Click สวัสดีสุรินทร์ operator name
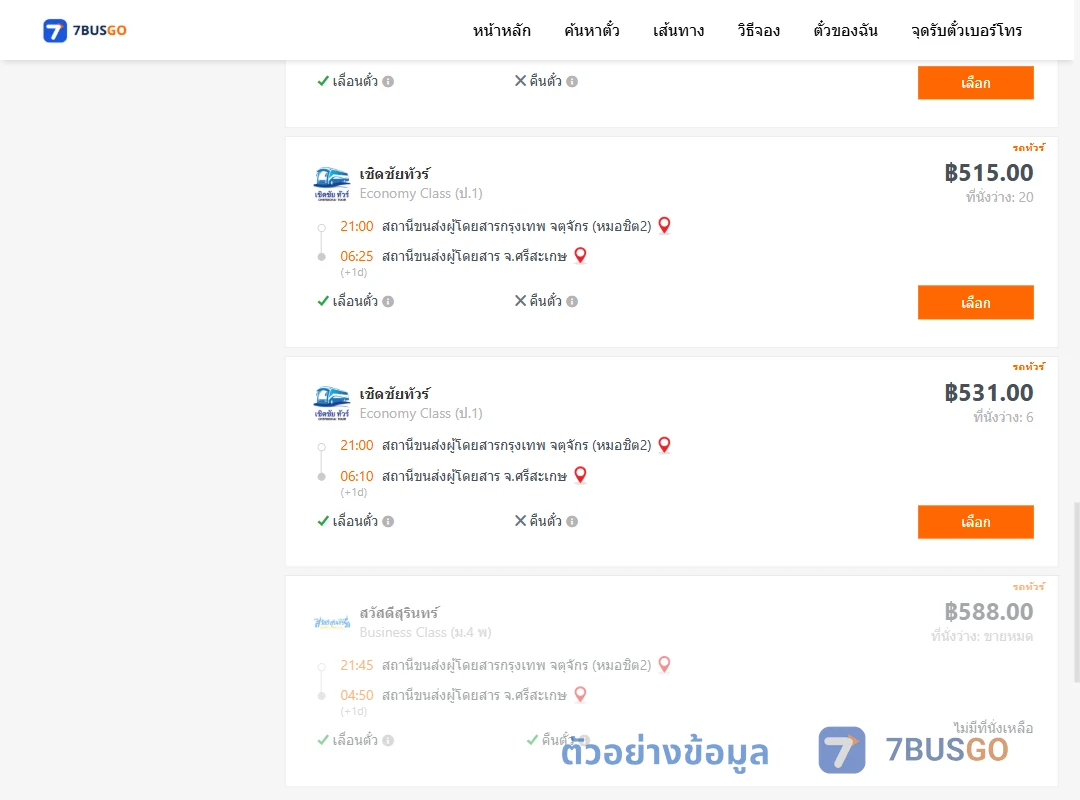 coord(399,613)
